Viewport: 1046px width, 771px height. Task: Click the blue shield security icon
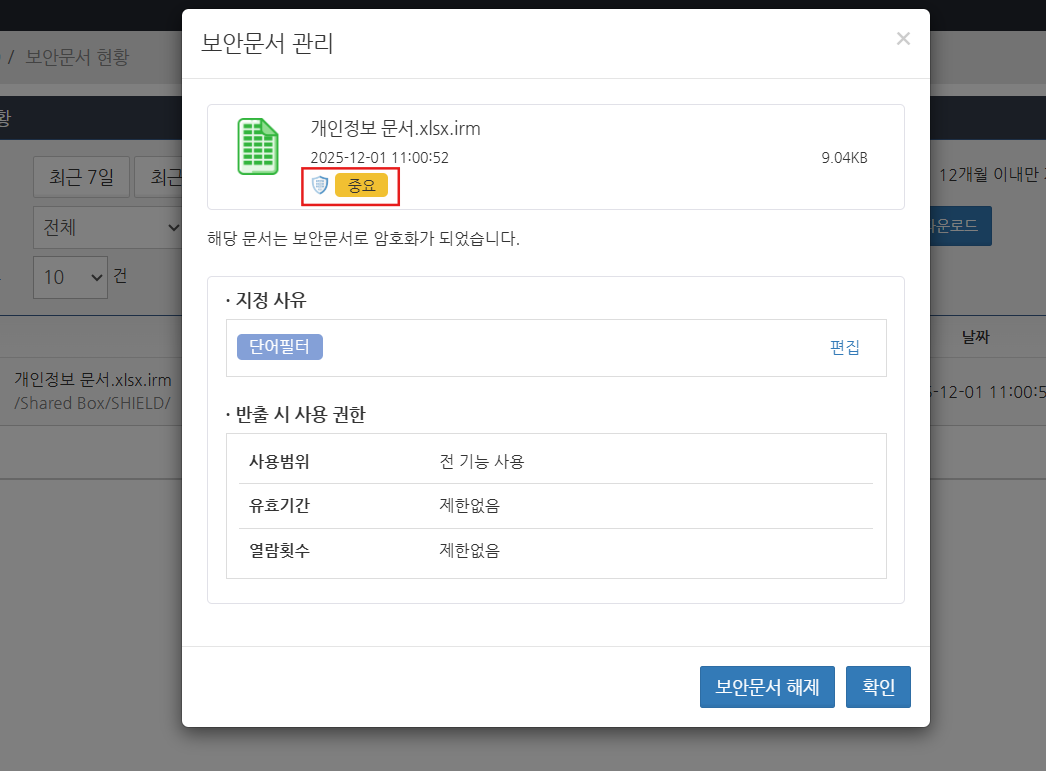(320, 185)
